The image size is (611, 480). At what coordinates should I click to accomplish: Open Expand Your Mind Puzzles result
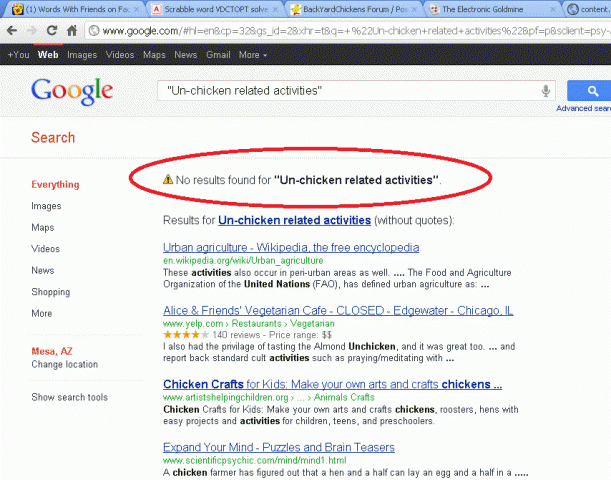(x=279, y=447)
